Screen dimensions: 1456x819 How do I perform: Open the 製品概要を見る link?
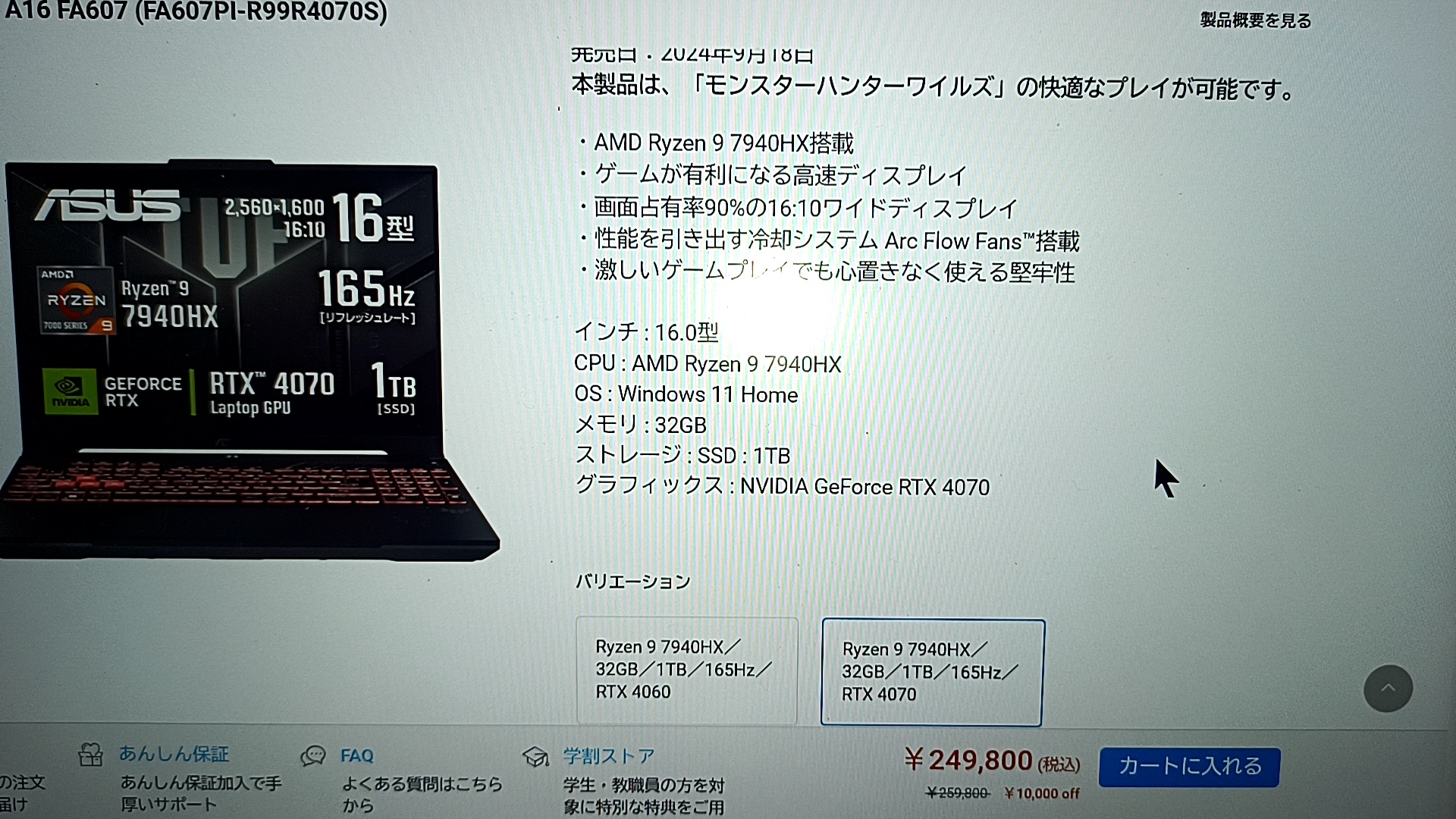pos(1256,20)
